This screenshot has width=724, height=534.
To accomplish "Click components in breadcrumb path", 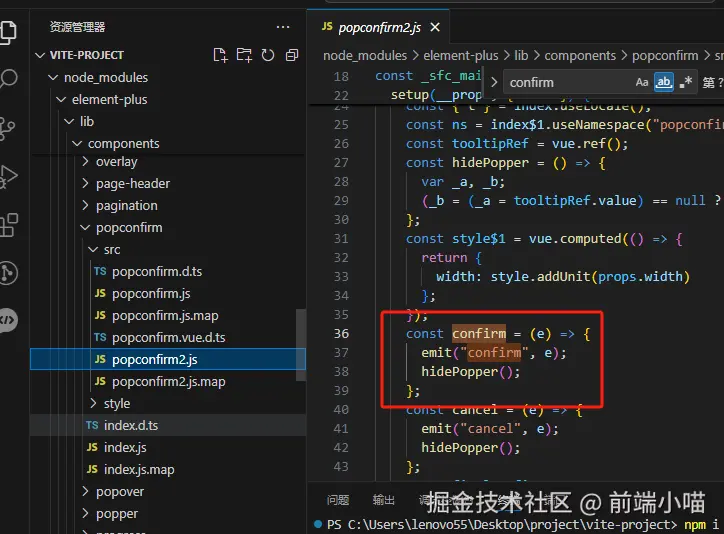I will pos(580,55).
